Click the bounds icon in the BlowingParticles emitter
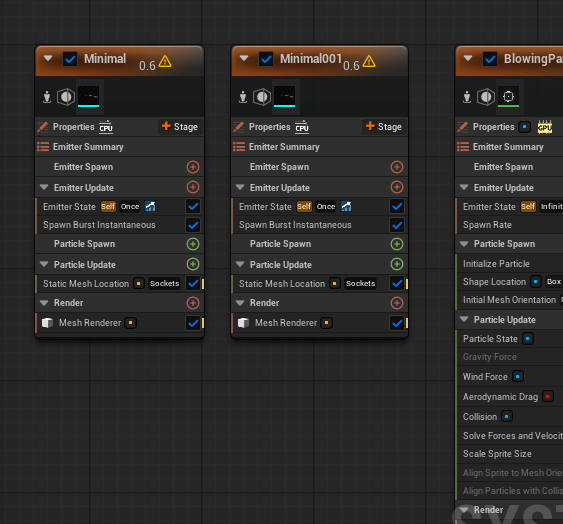563x524 pixels. 486,97
